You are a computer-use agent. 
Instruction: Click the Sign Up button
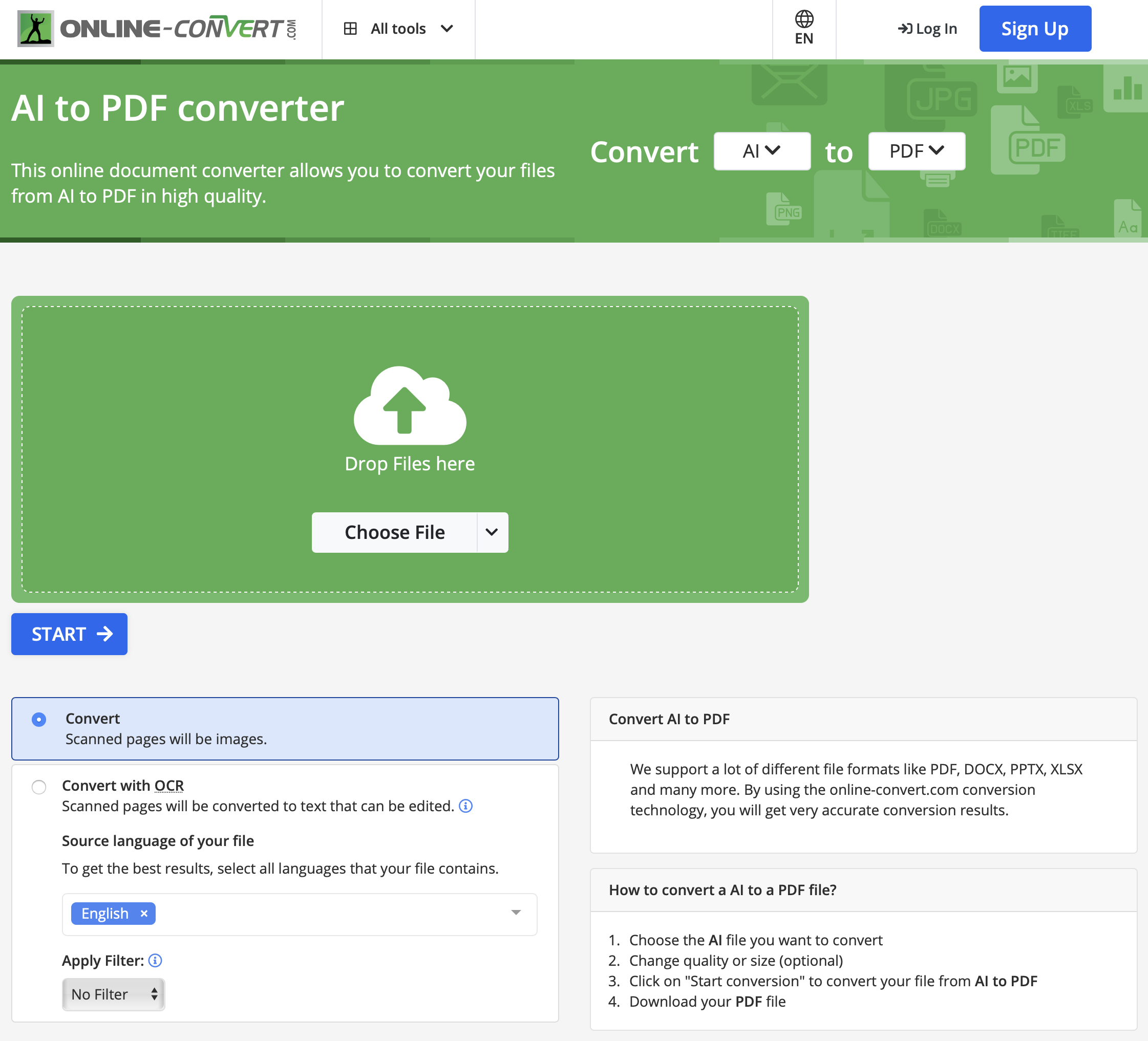1035,29
